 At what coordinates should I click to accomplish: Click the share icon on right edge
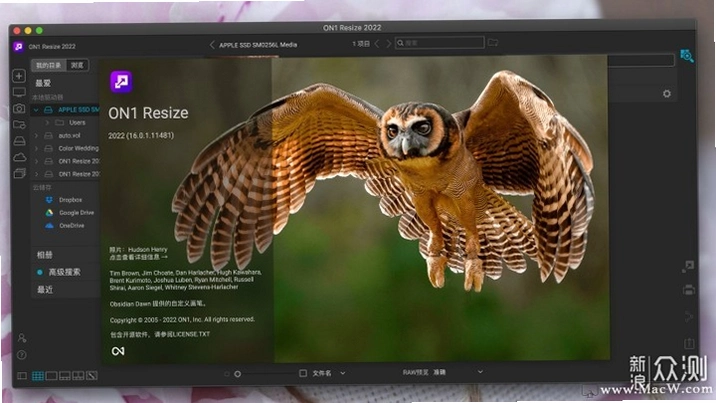689,316
